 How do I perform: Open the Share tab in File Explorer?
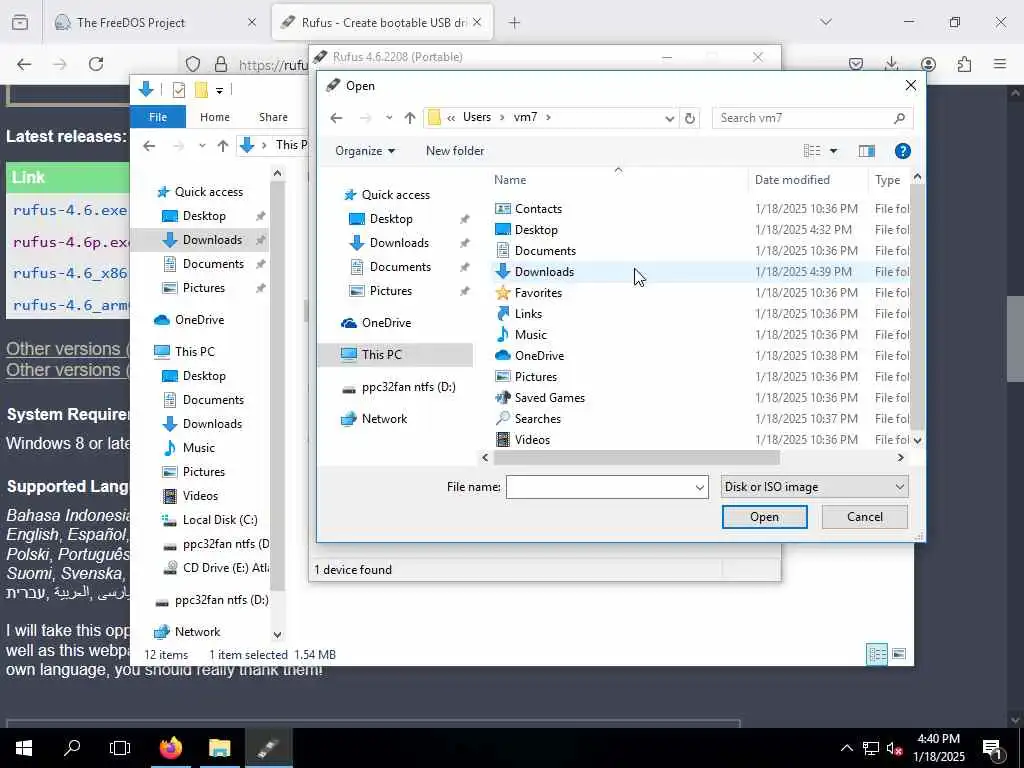[x=273, y=118]
